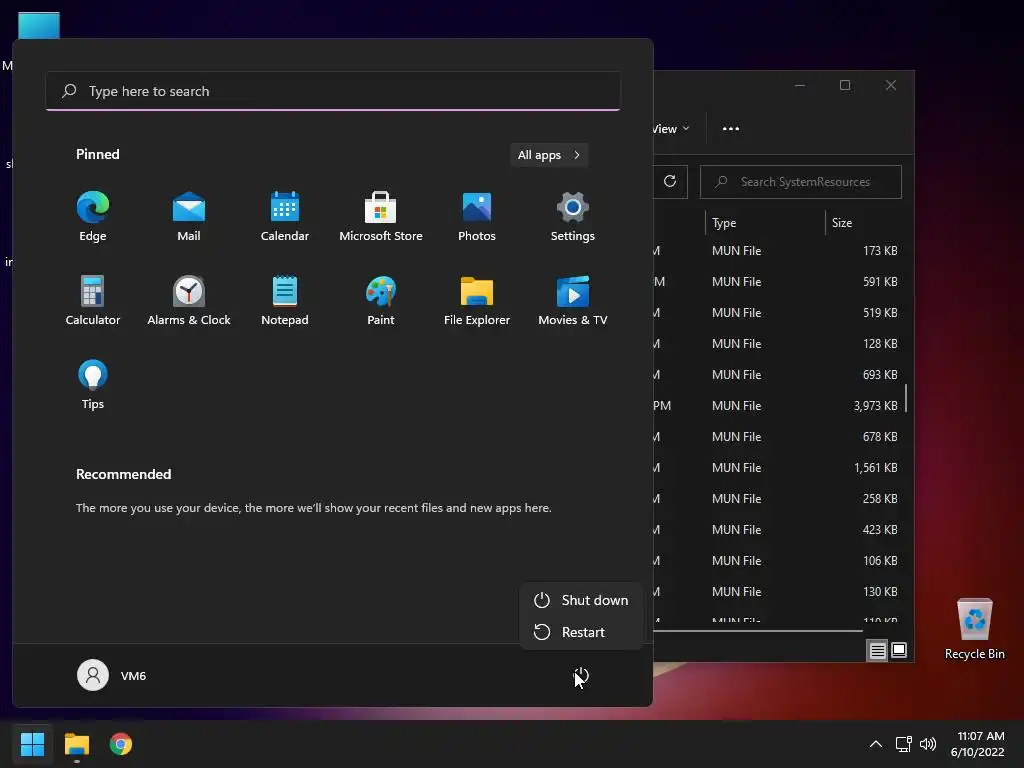Launch Google Chrome from taskbar
The height and width of the screenshot is (768, 1024).
pyautogui.click(x=121, y=744)
